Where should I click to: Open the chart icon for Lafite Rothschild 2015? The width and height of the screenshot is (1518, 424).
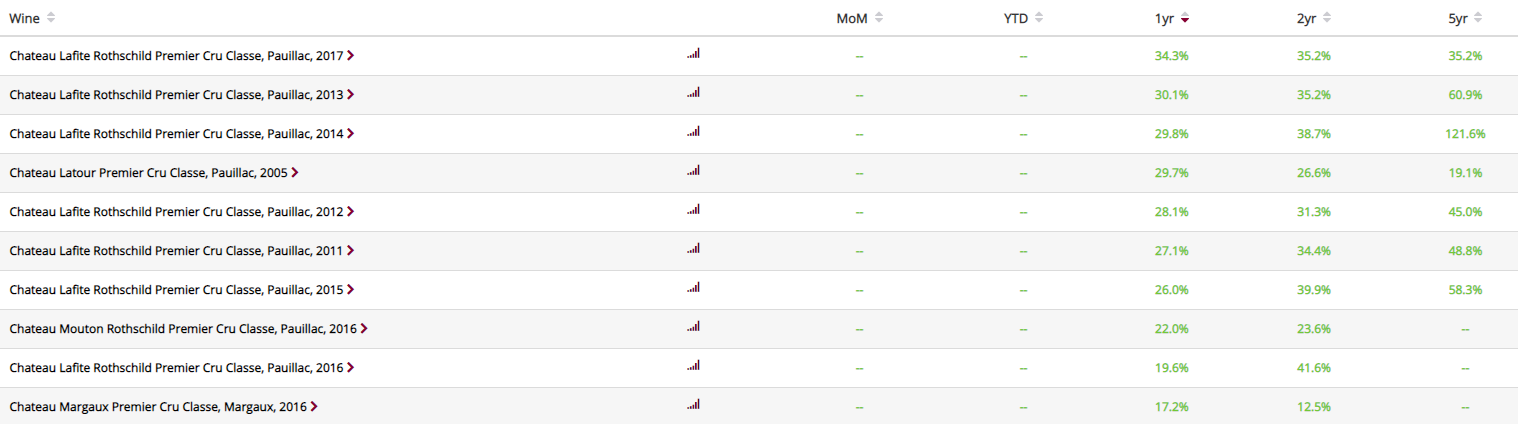click(693, 288)
